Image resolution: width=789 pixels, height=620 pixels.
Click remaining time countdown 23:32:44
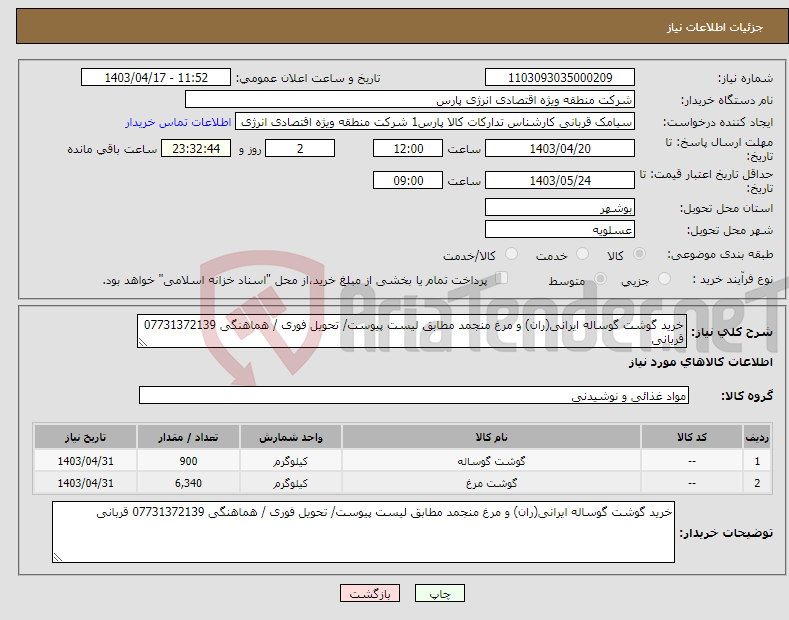click(196, 148)
